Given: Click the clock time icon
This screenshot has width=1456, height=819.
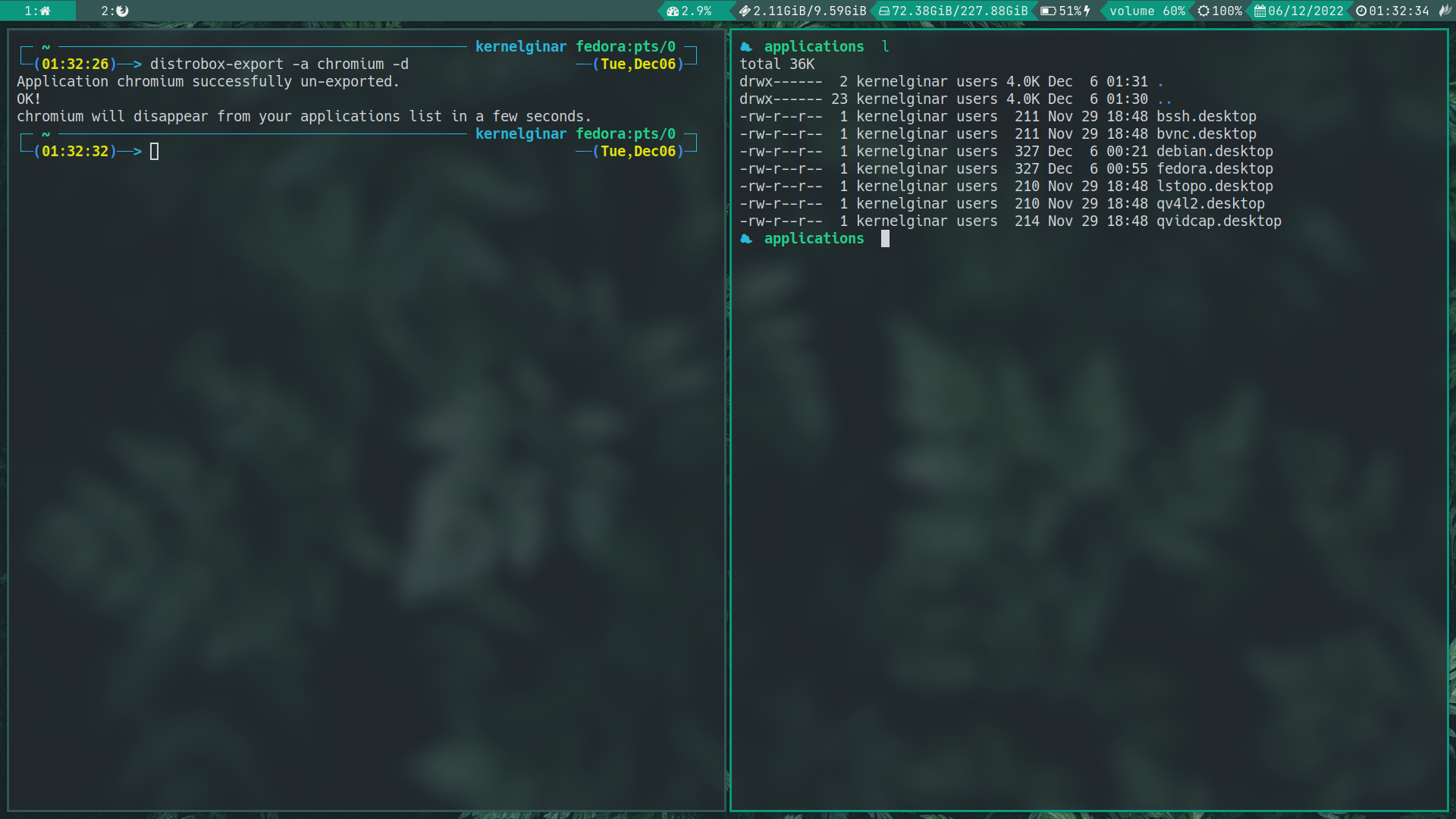Looking at the screenshot, I should point(1361,11).
